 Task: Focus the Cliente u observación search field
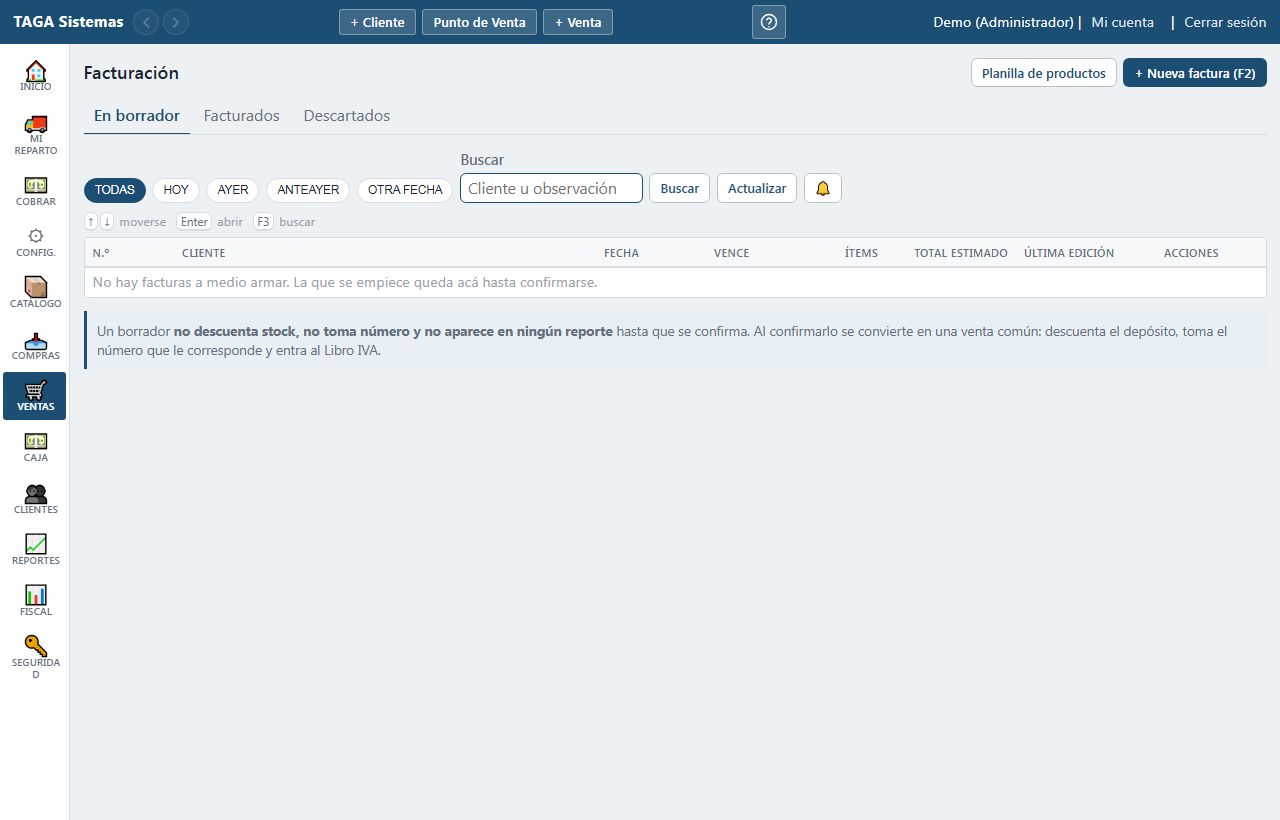tap(551, 188)
